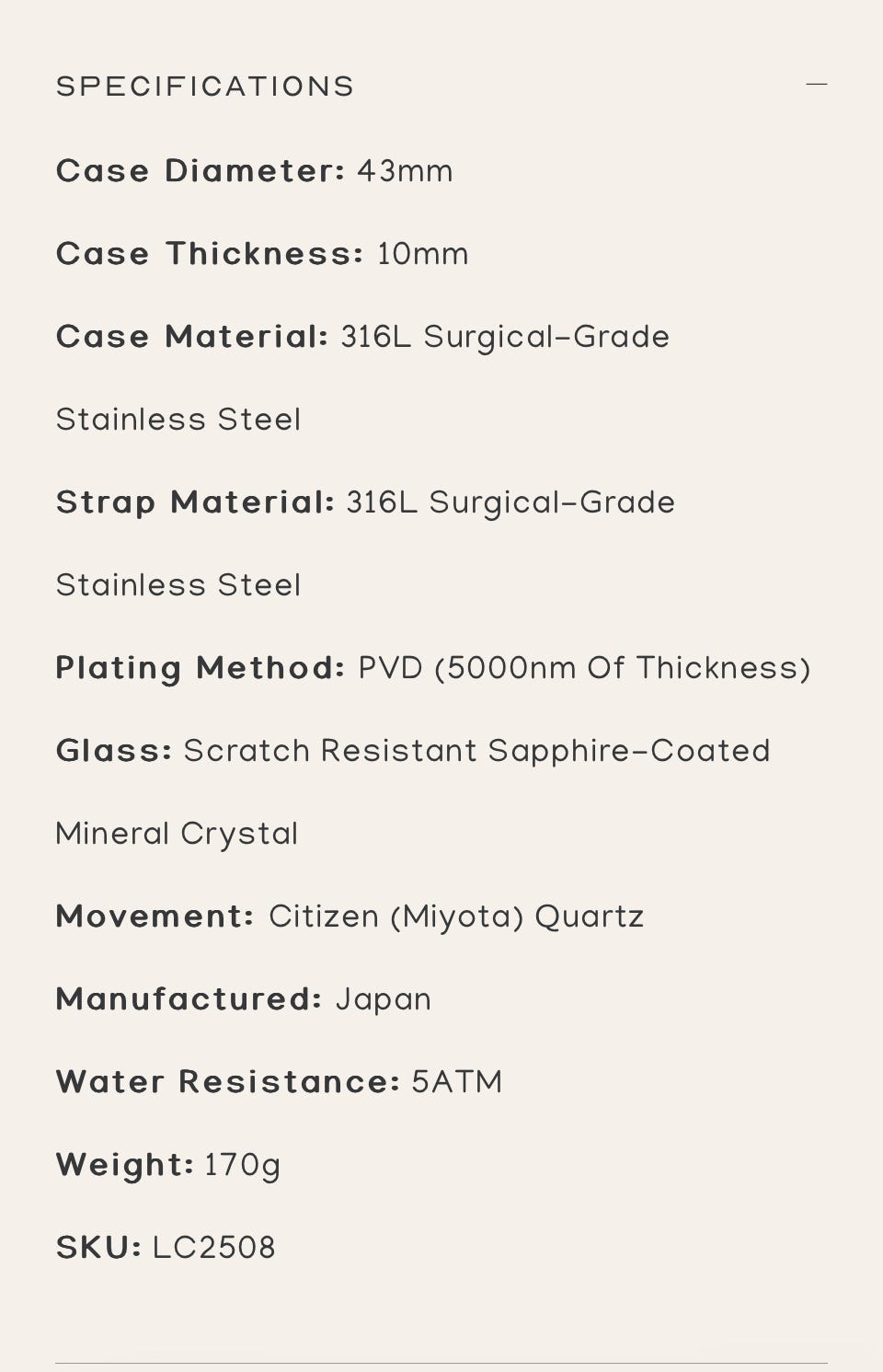Click the Case Material label
Viewport: 883px width, 1372px height.
click(191, 337)
